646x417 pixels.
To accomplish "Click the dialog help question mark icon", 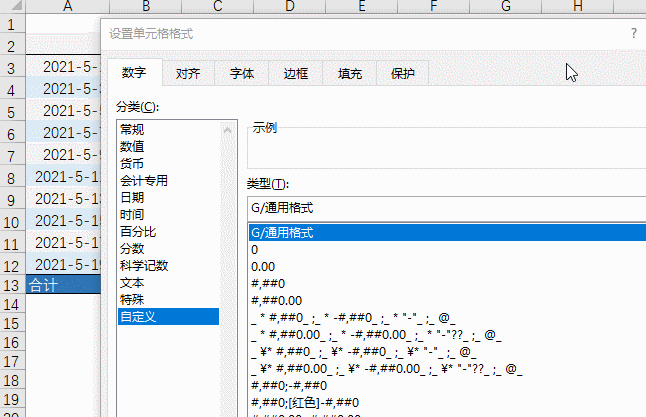I will tap(633, 33).
